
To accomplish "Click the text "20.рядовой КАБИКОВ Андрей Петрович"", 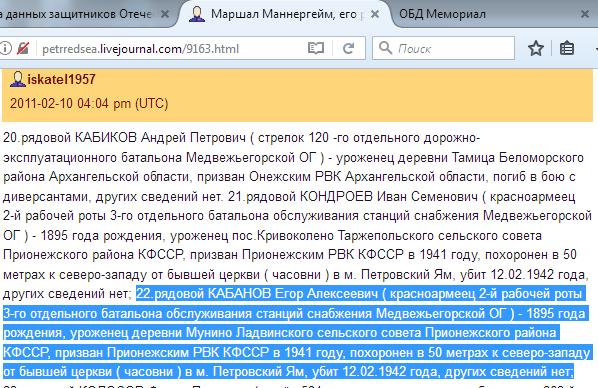I will (124, 137).
